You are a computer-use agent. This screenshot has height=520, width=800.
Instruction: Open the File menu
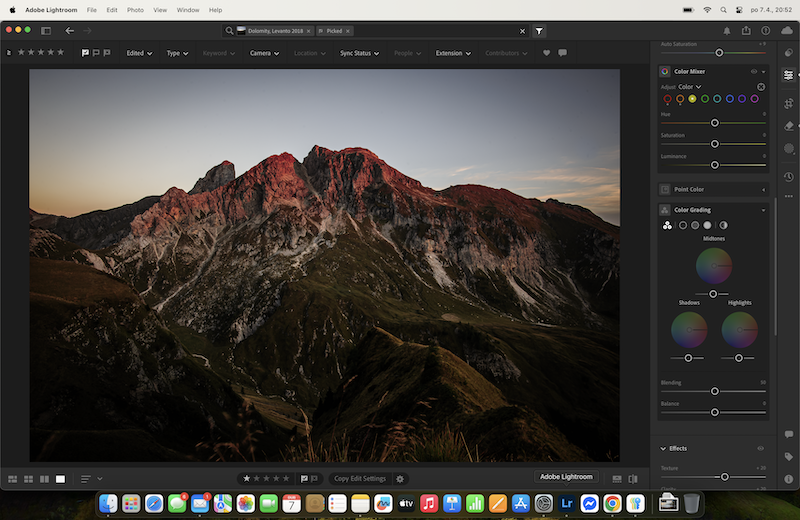pyautogui.click(x=91, y=10)
